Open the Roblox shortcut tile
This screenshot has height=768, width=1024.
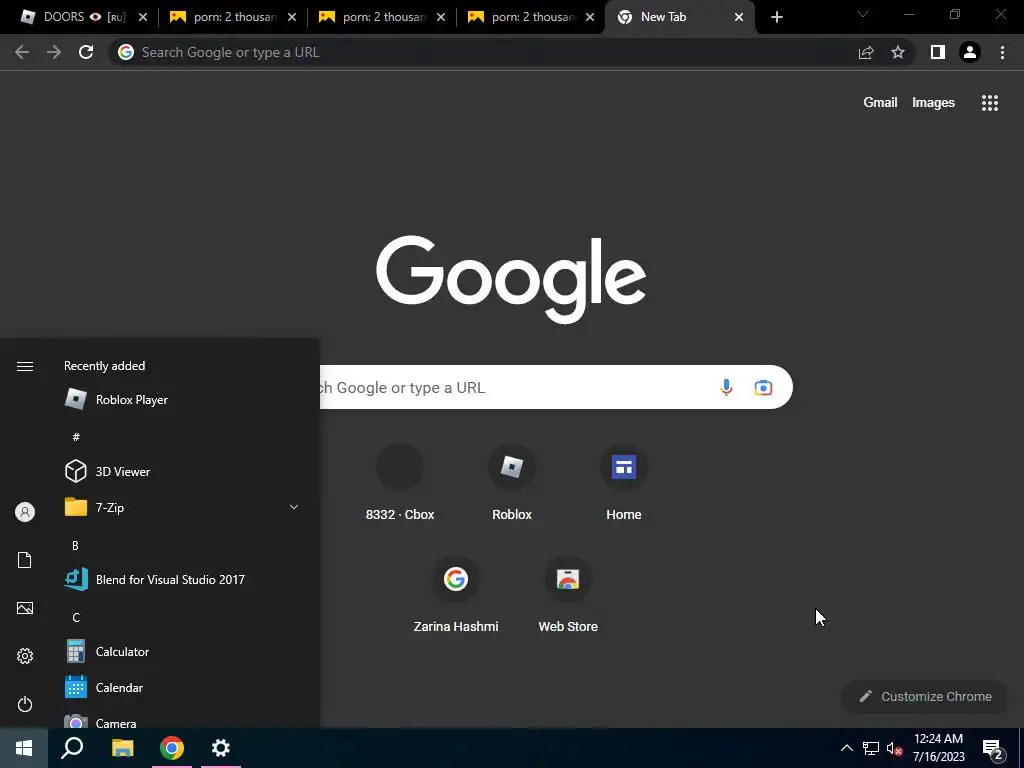tap(511, 483)
